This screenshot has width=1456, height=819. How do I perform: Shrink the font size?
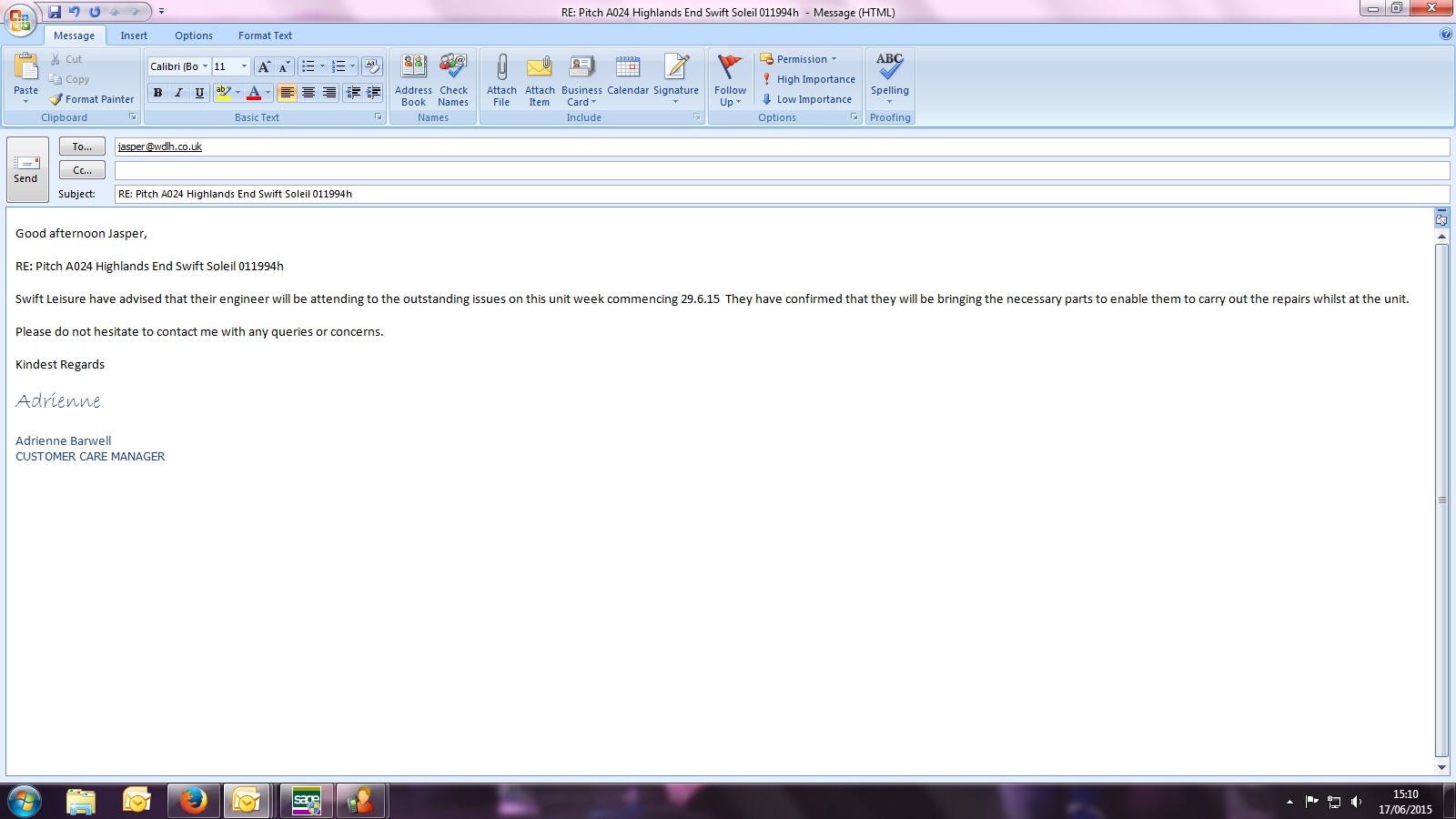coord(284,66)
